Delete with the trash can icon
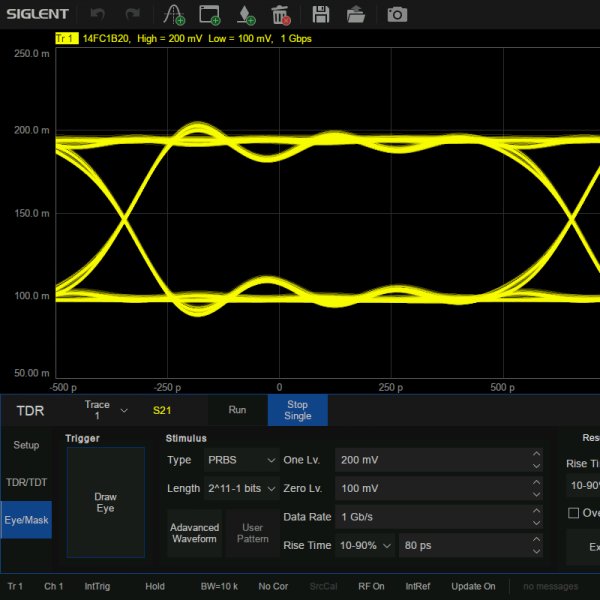This screenshot has height=600, width=600. coord(281,14)
